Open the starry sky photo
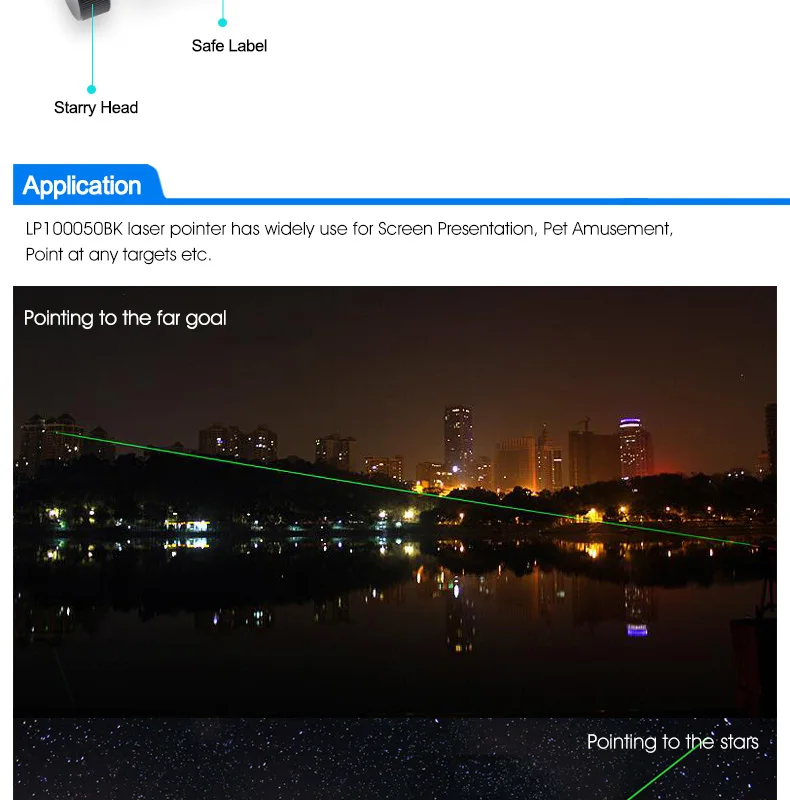Viewport: 790px width, 800px height. point(395,759)
